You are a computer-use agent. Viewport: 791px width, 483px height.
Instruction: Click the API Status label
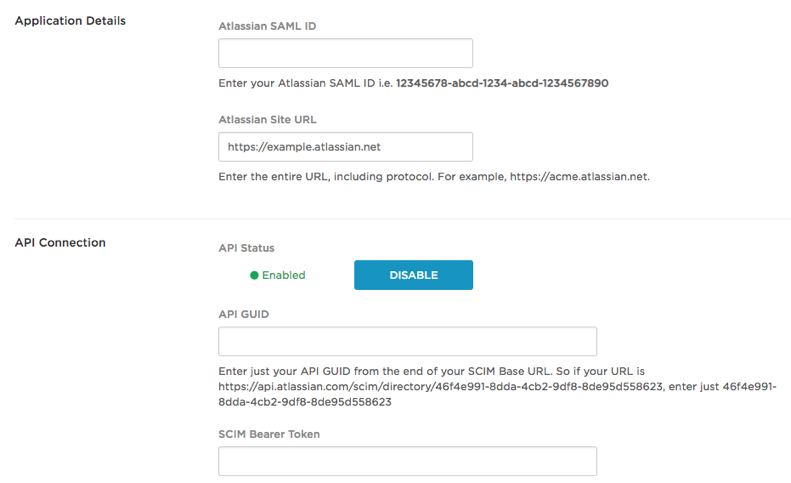click(x=246, y=248)
